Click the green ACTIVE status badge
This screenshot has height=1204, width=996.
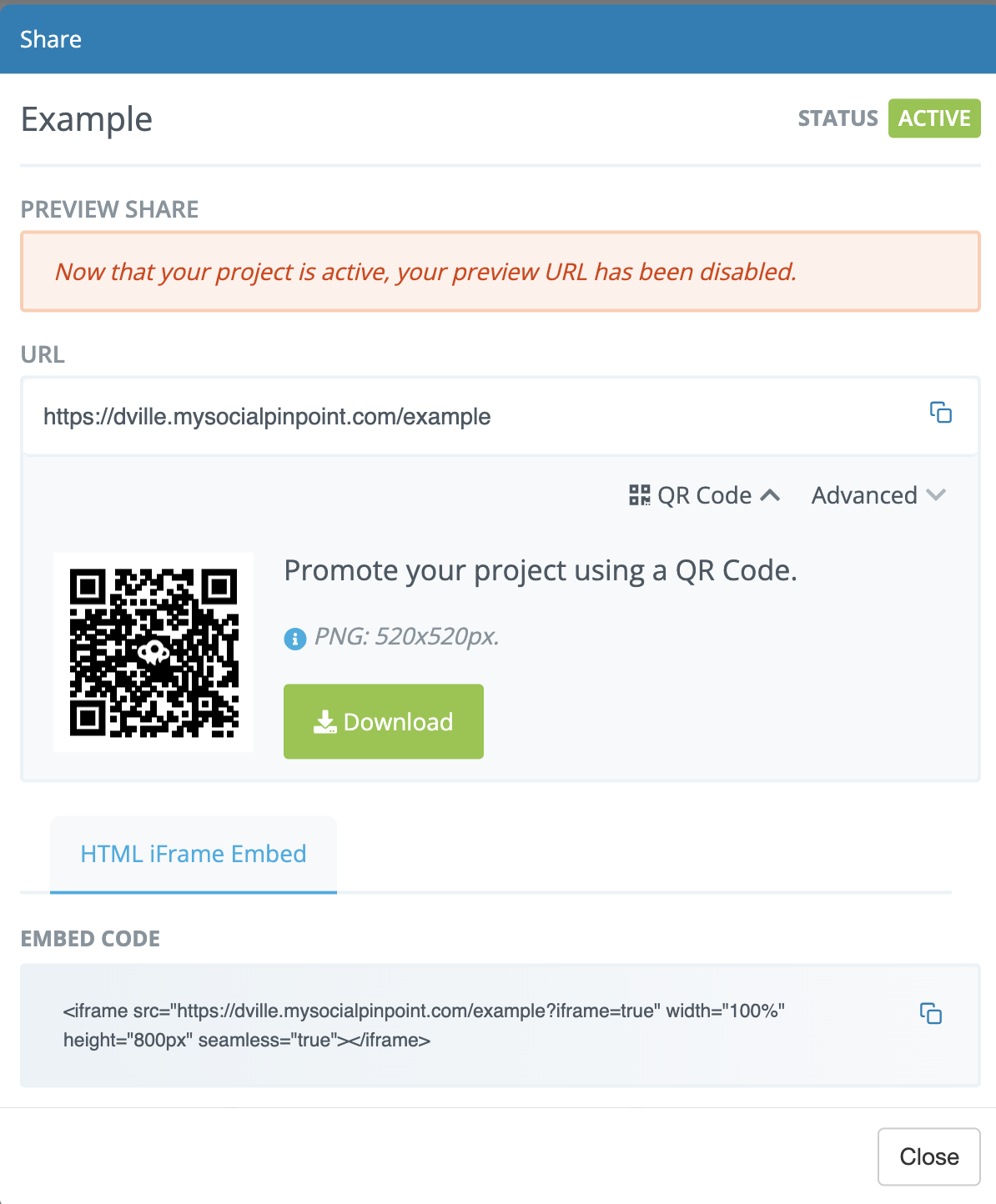(934, 118)
